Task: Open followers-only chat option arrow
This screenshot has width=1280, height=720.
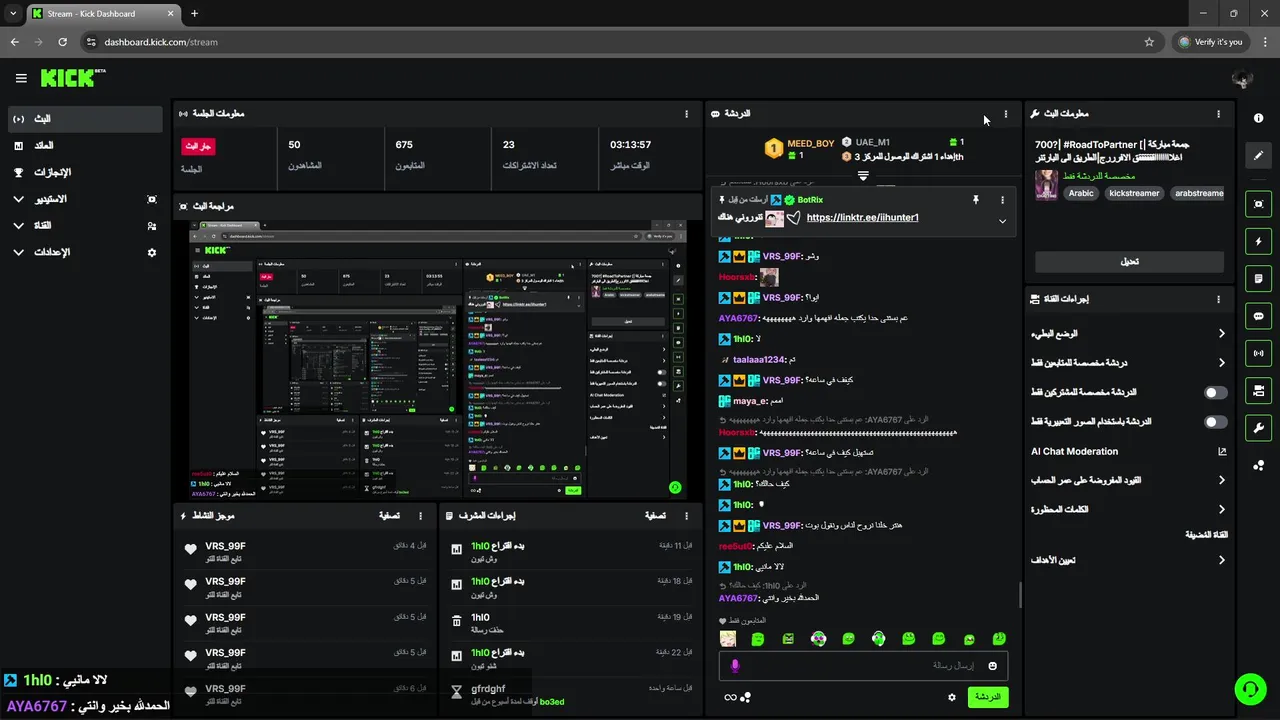Action: click(x=1222, y=363)
